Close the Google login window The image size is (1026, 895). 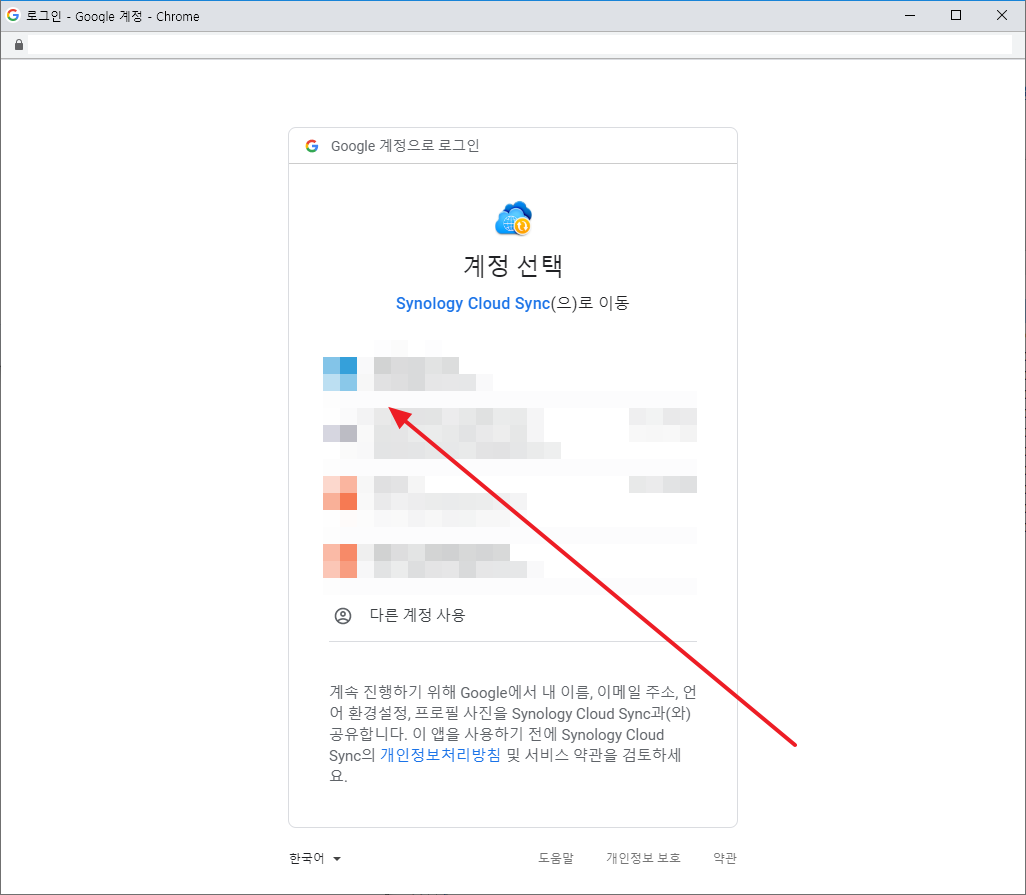click(x=1002, y=15)
